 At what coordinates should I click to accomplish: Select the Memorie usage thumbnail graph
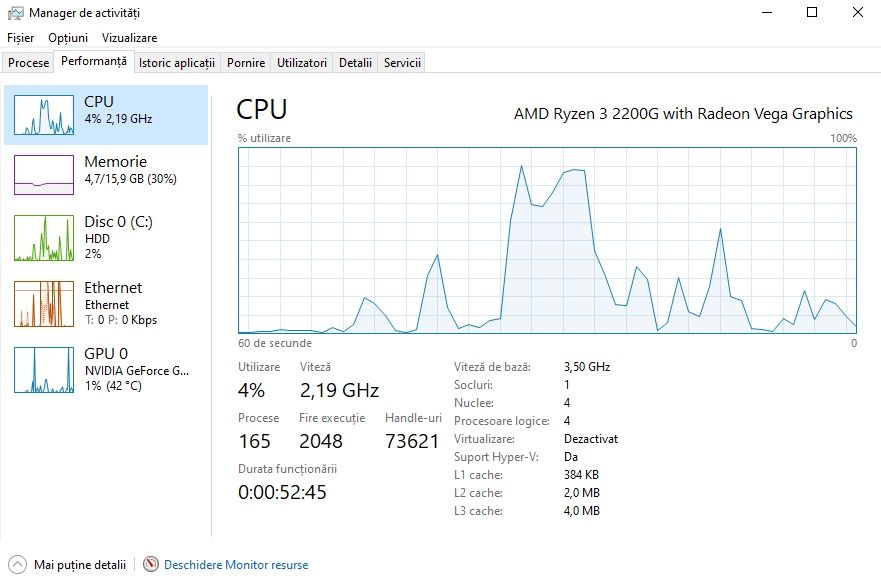tap(44, 175)
